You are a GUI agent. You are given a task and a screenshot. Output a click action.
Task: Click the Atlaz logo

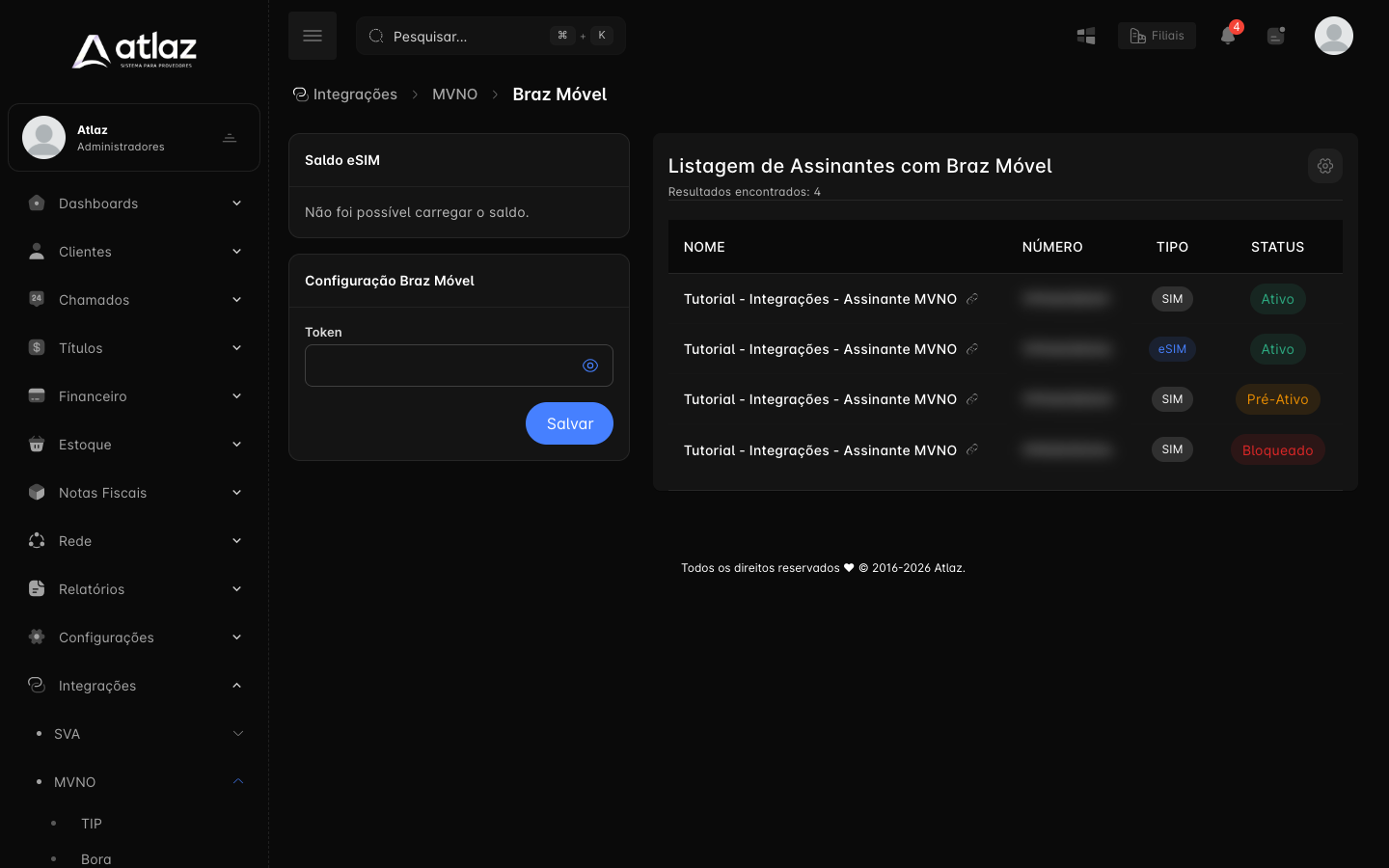click(134, 50)
